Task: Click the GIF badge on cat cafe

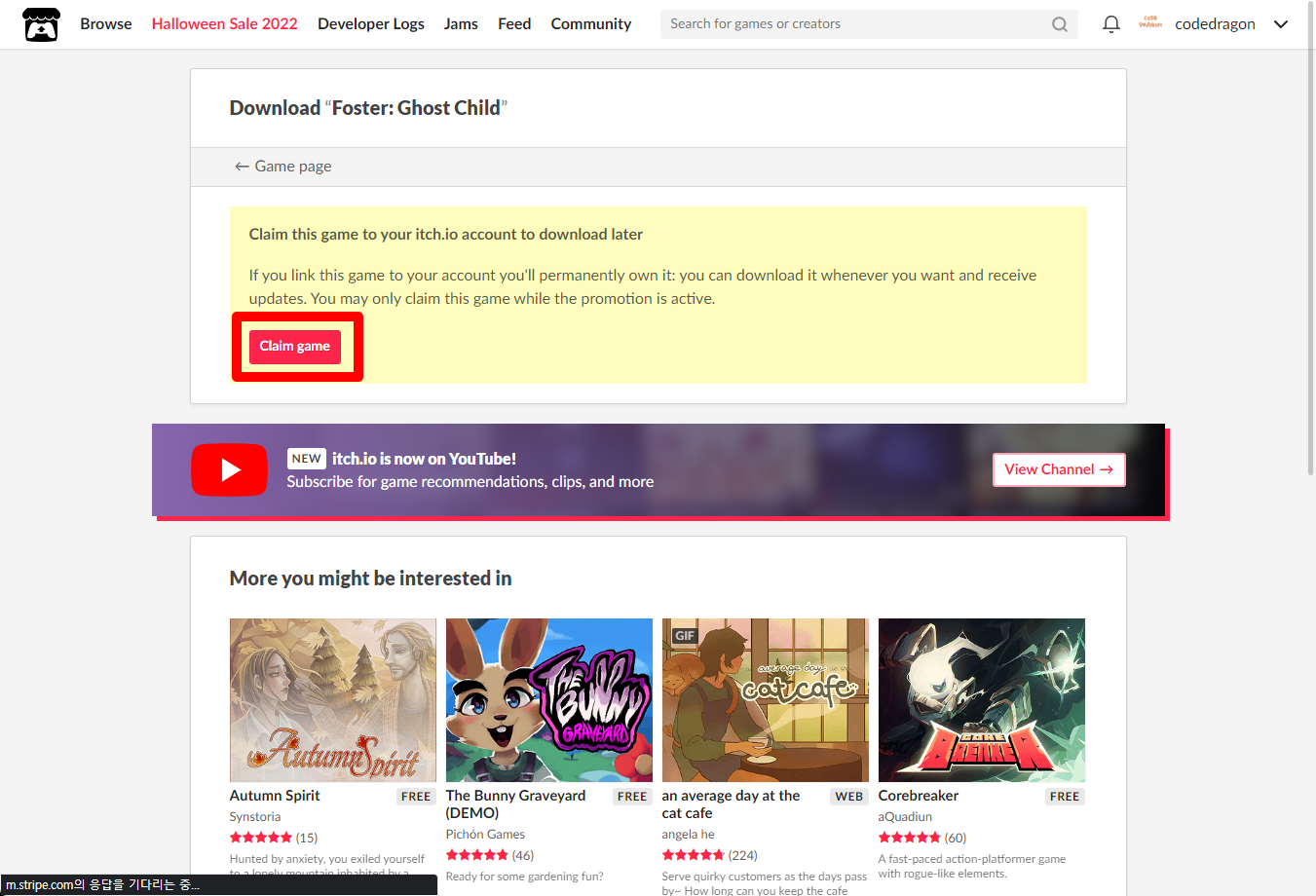Action: point(685,635)
